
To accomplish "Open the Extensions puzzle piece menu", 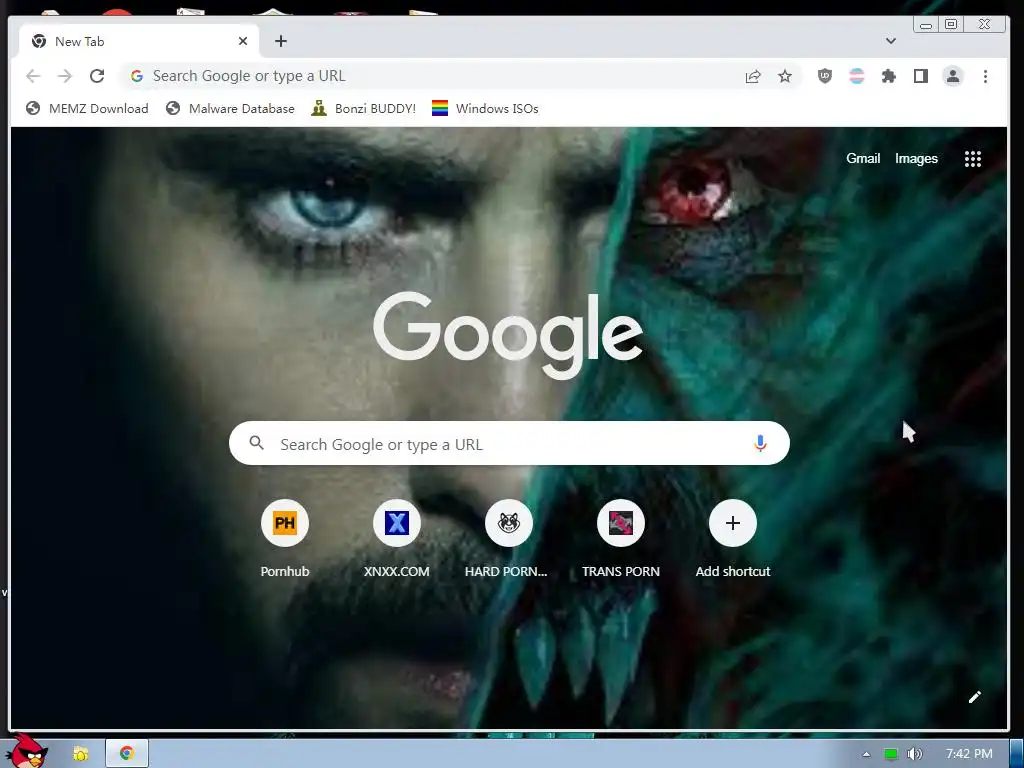I will coord(889,76).
